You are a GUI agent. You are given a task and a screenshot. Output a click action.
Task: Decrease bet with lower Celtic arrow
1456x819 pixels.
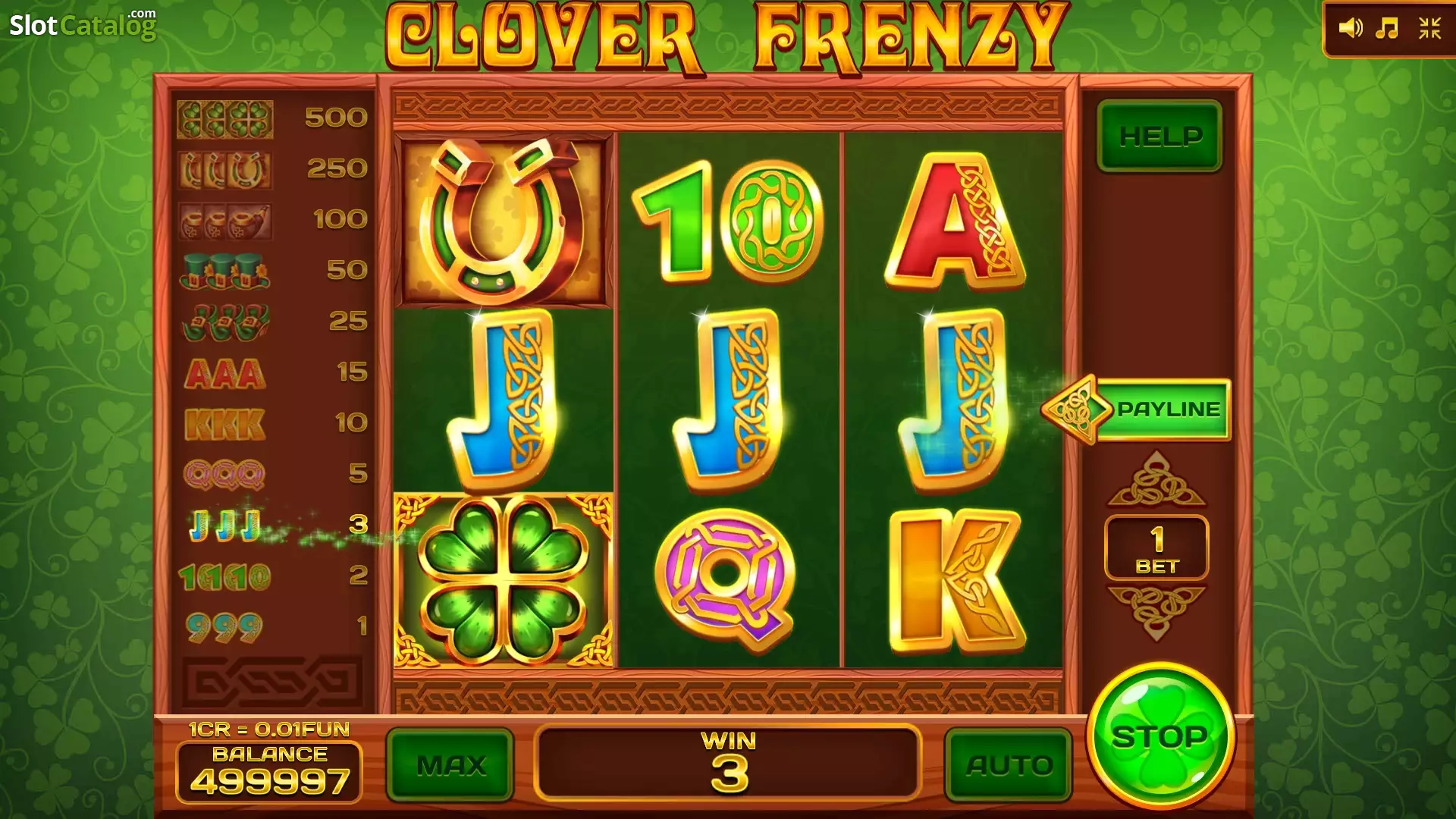point(1156,613)
